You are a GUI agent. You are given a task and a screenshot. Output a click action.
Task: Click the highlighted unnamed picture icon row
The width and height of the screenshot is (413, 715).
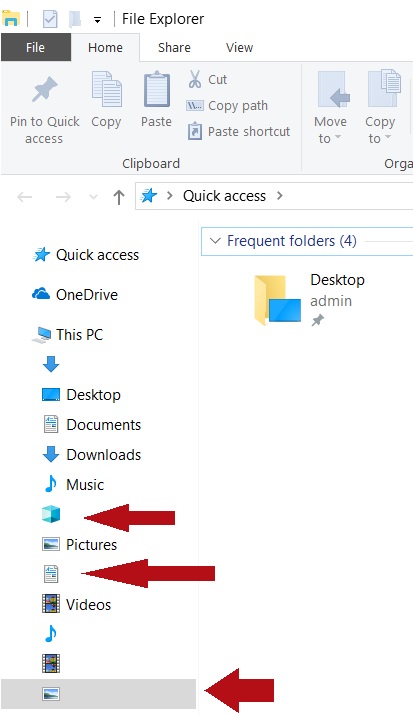pos(98,694)
